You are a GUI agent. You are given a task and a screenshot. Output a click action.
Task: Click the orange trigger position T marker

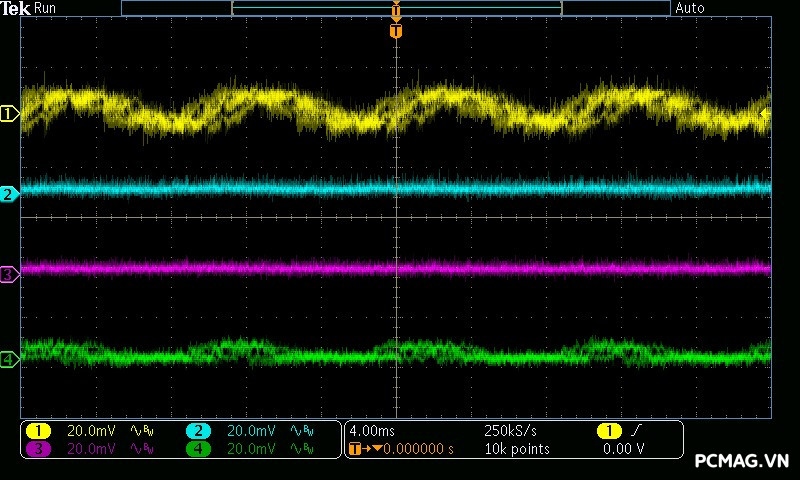click(x=396, y=31)
